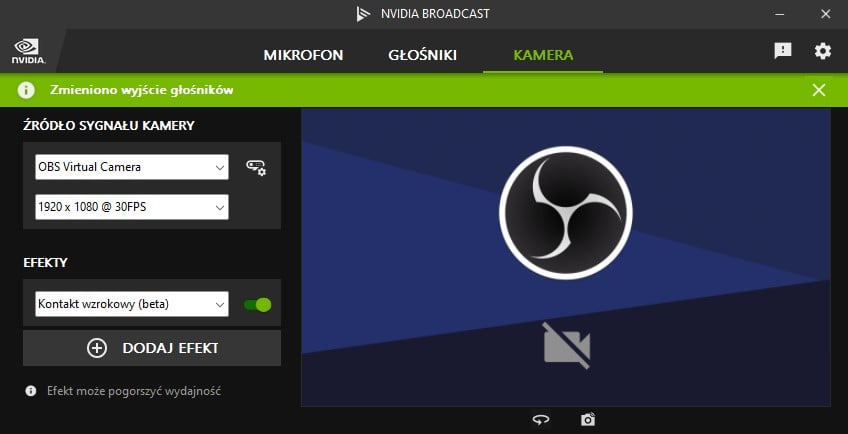Click the DODAJ EFEKT button

point(152,348)
